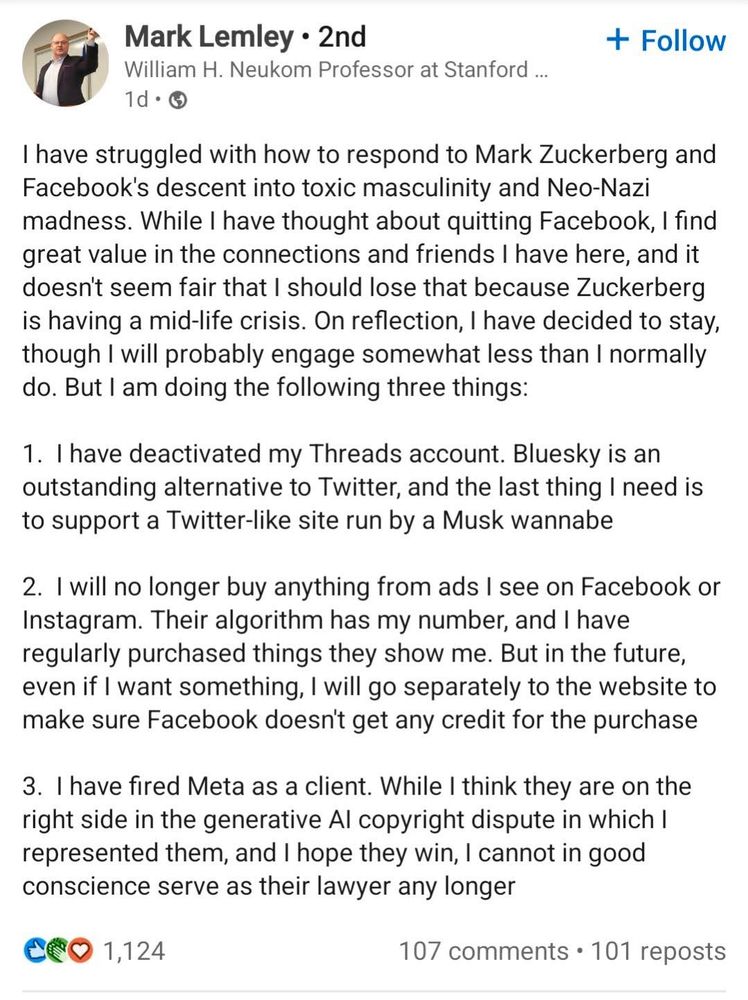Image resolution: width=748 pixels, height=1000 pixels.
Task: Click the first paragraph of the post
Action: (x=371, y=270)
